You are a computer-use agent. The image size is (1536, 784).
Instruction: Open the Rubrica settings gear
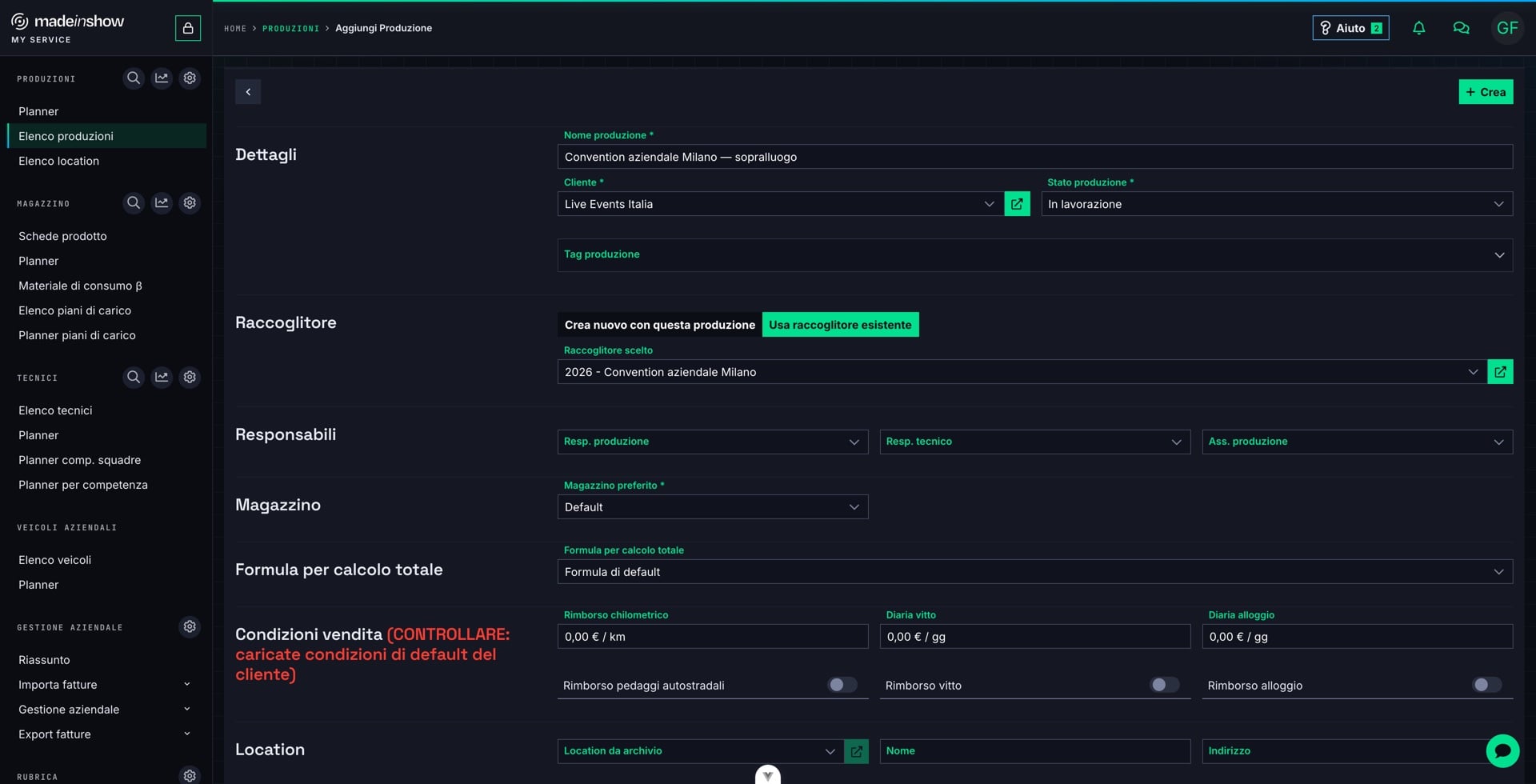coord(190,775)
